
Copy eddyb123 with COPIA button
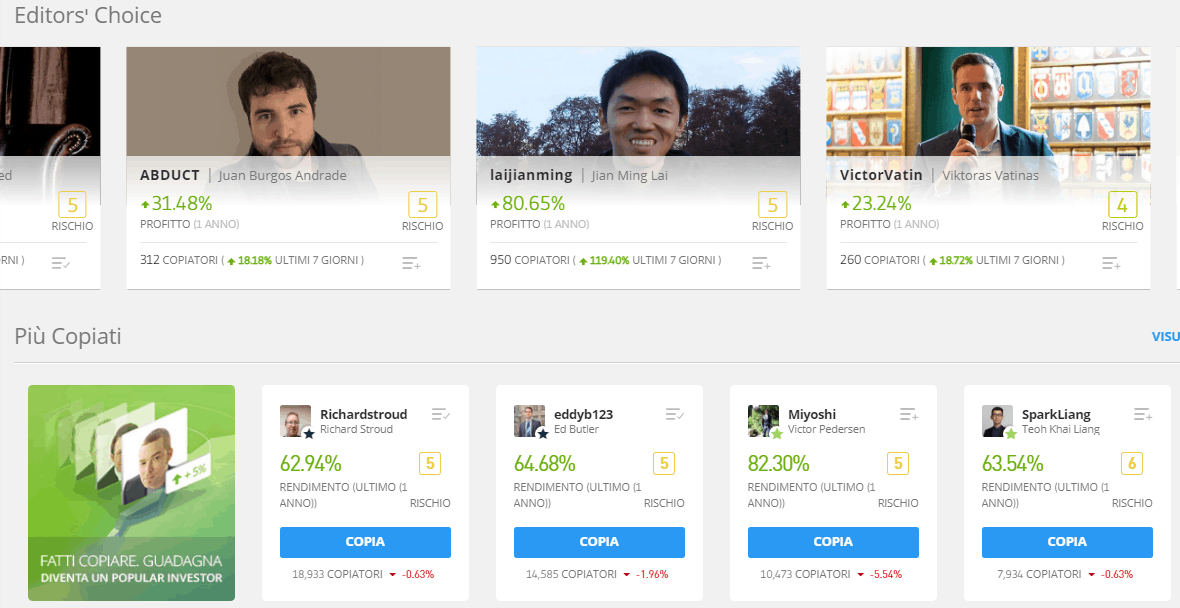(599, 542)
